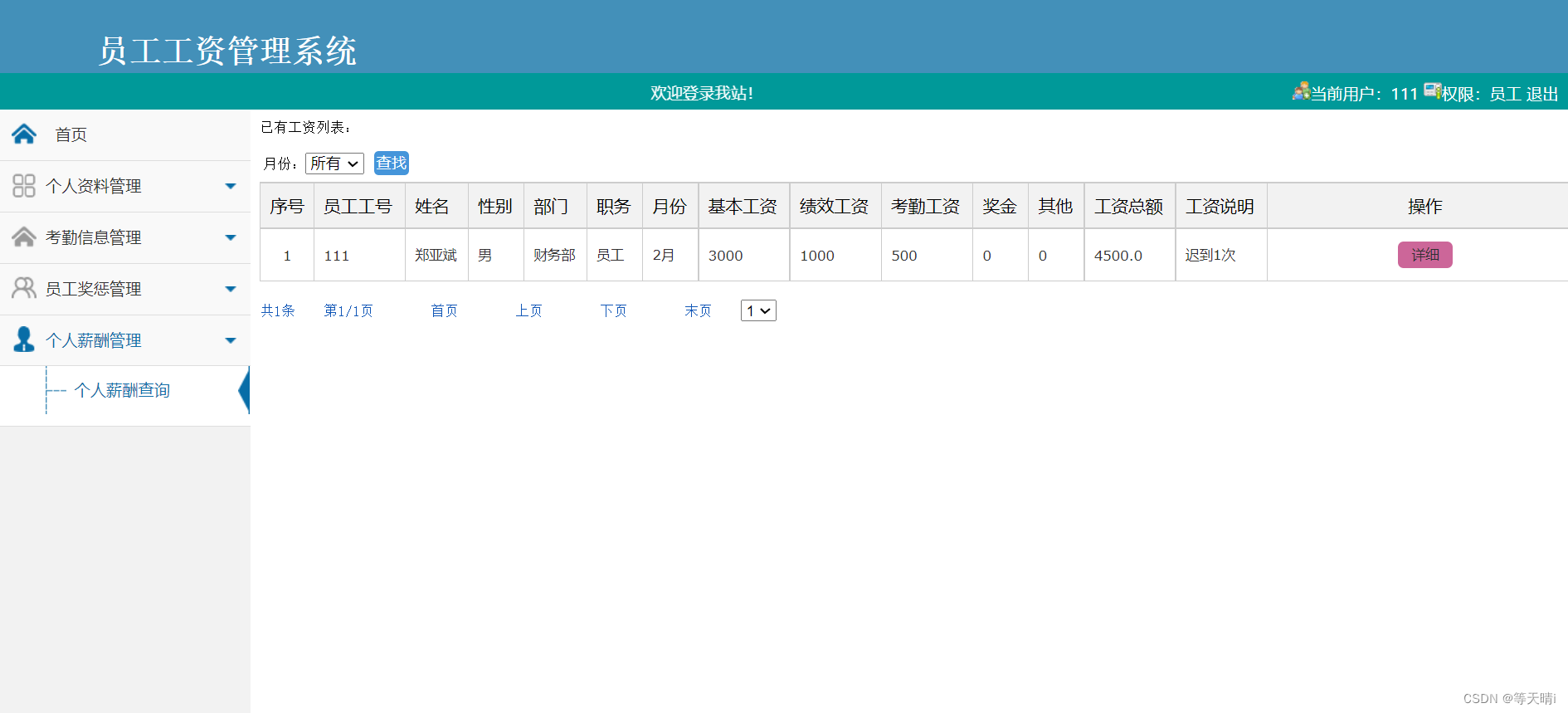Click the home icon in sidebar
This screenshot has width=1568, height=713.
point(24,134)
